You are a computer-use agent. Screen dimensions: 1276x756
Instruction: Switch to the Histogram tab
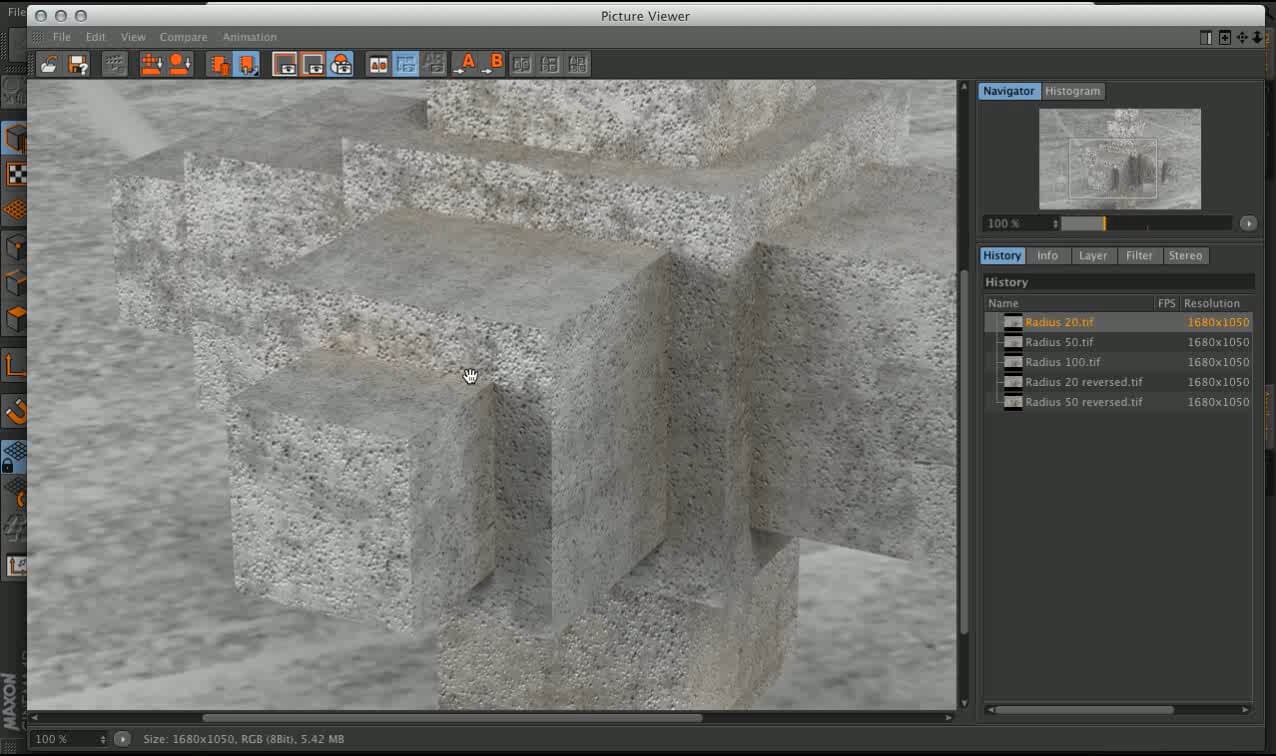click(1072, 91)
